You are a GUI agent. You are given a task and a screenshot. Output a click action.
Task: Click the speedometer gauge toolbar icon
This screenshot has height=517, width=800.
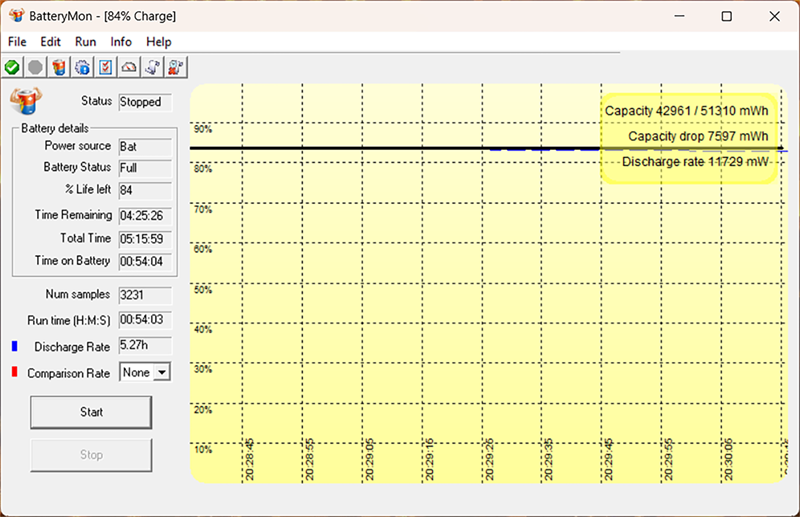130,67
